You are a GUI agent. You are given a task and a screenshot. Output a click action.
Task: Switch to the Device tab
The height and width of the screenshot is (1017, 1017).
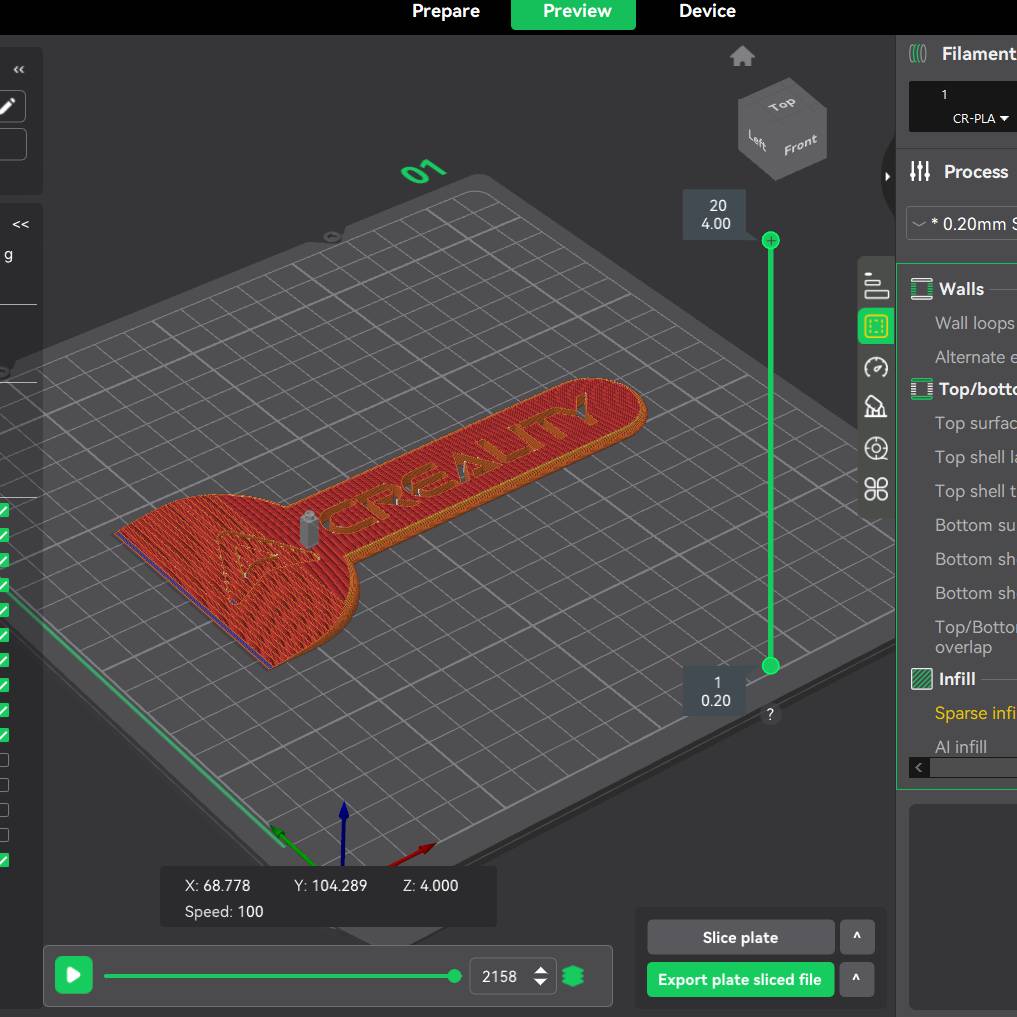(x=707, y=12)
